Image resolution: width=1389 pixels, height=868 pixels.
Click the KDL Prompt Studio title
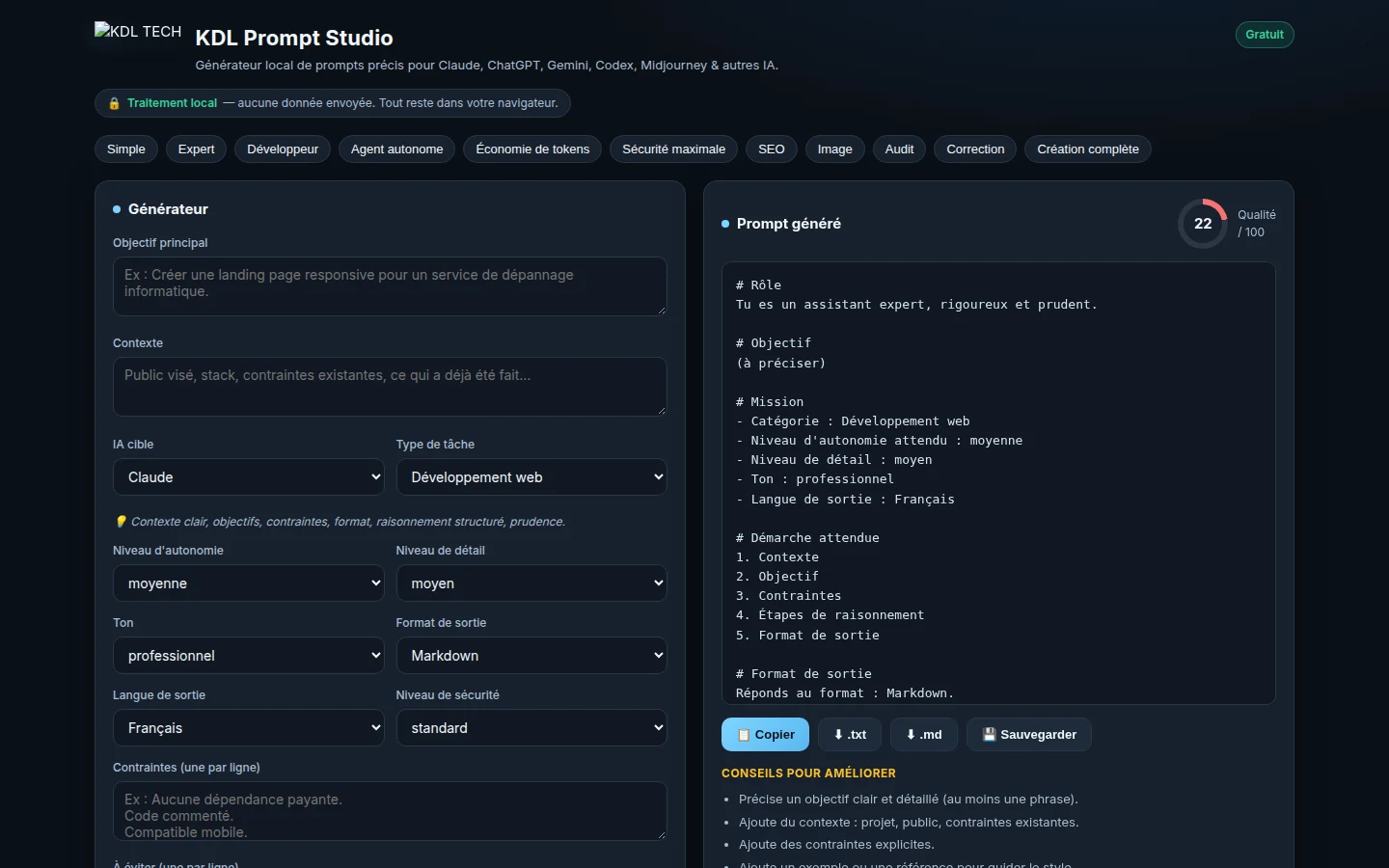[294, 38]
